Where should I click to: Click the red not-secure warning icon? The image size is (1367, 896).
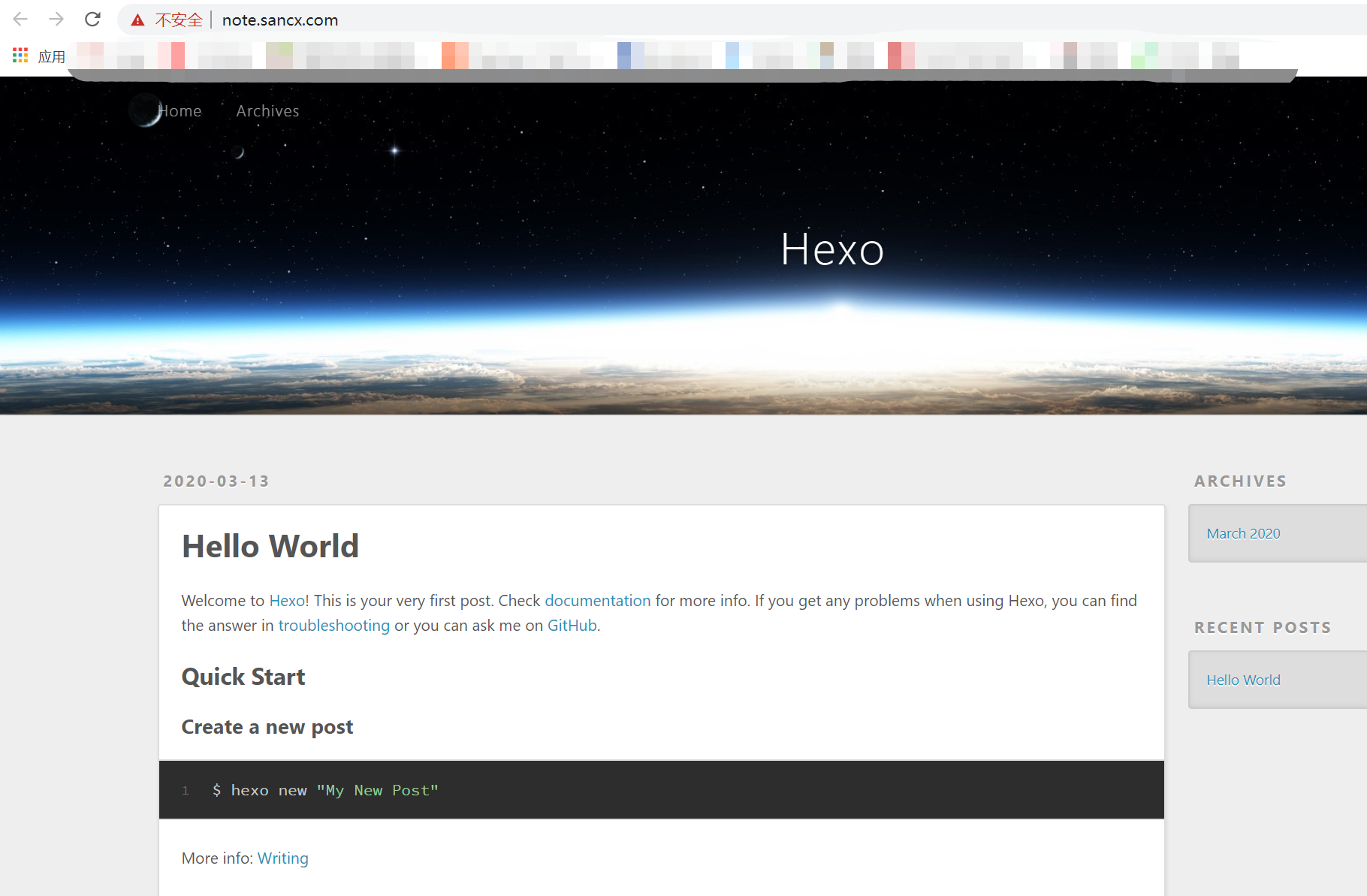pyautogui.click(x=137, y=20)
